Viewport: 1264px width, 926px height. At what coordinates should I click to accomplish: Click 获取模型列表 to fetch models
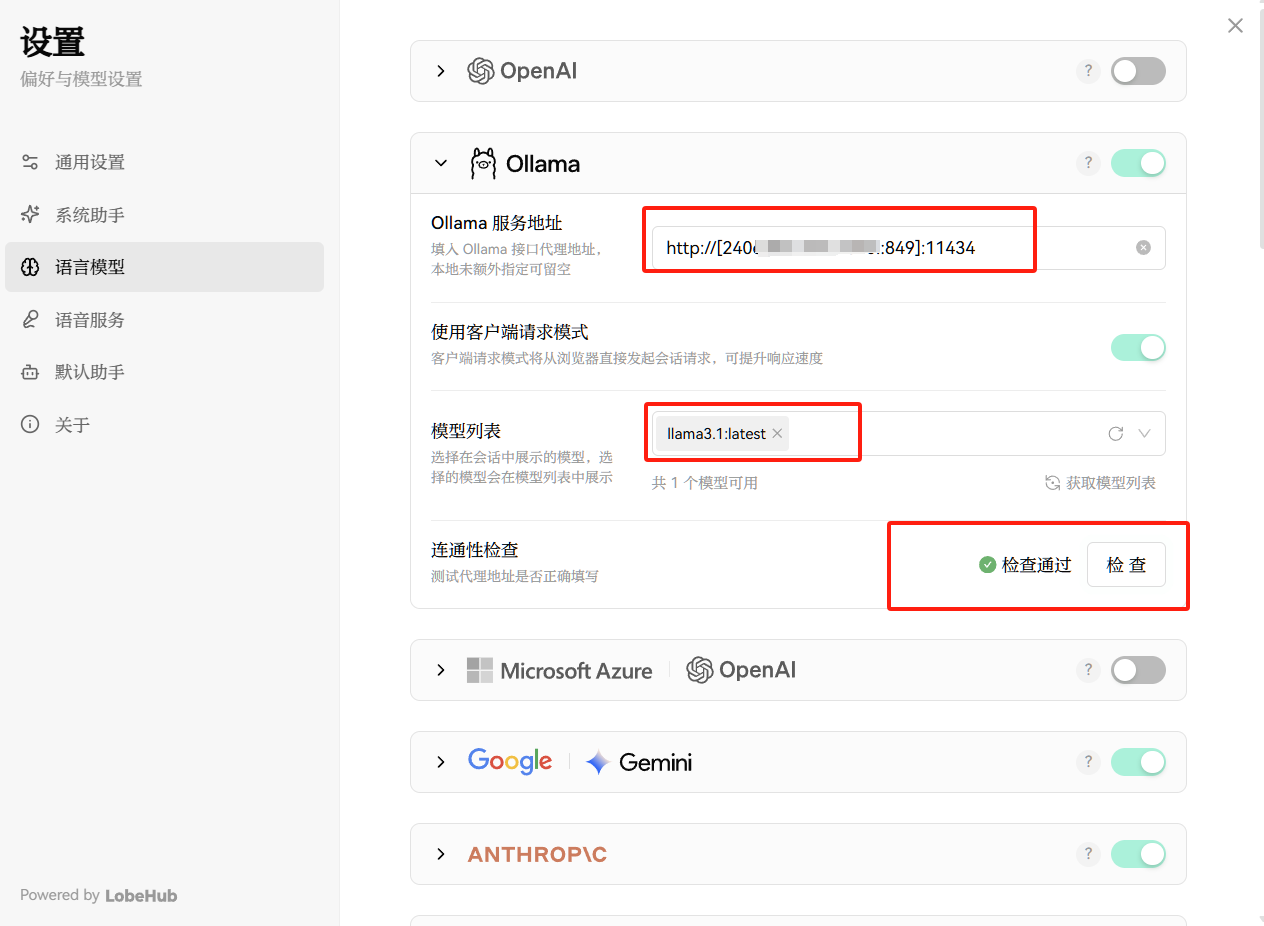[x=1101, y=483]
